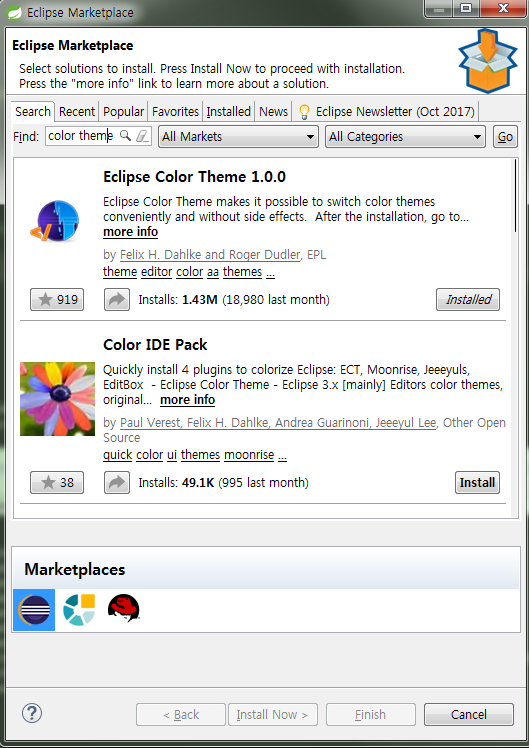Click the Eclipse Color Theme logo
The width and height of the screenshot is (529, 748).
tap(55, 221)
